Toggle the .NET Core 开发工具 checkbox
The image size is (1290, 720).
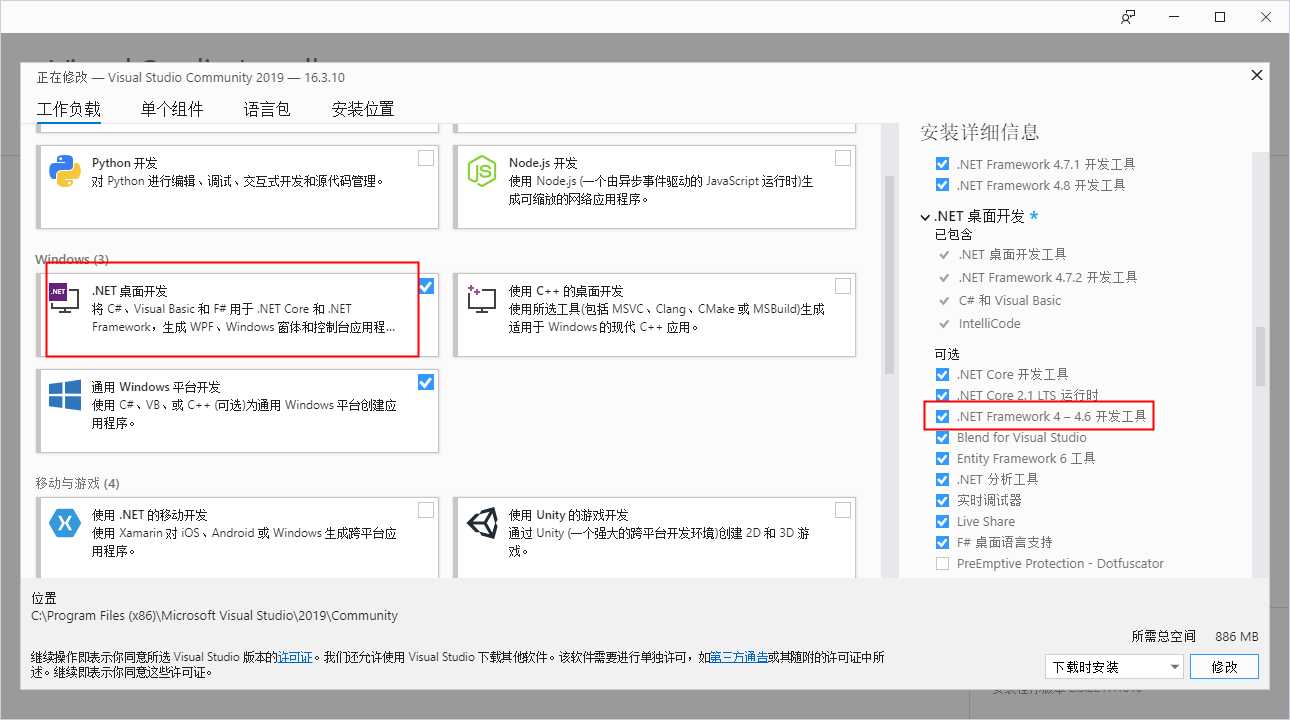coord(942,374)
